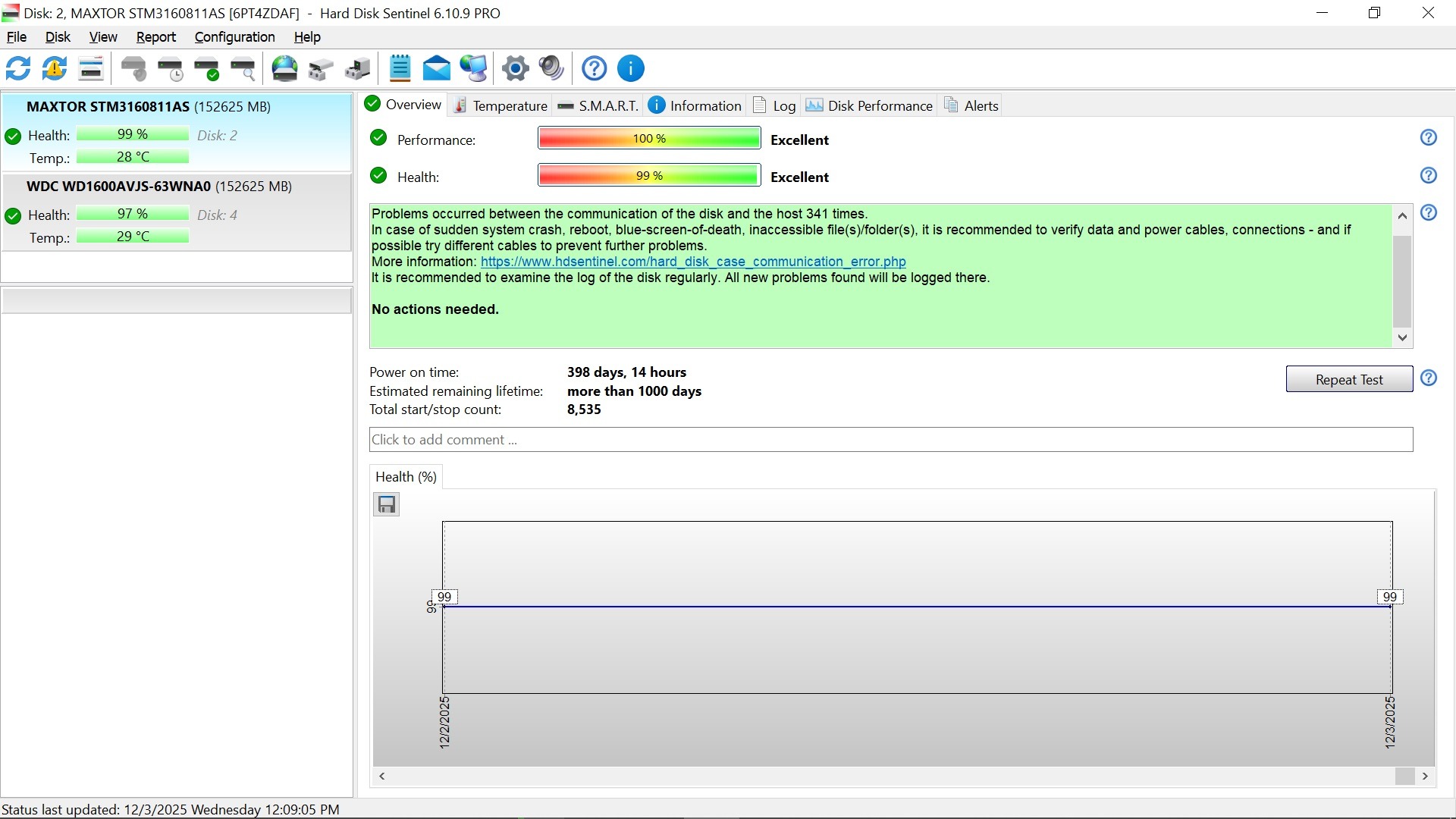Screen dimensions: 1456x819
Task: Save graph using the floppy disk icon
Action: tap(387, 505)
